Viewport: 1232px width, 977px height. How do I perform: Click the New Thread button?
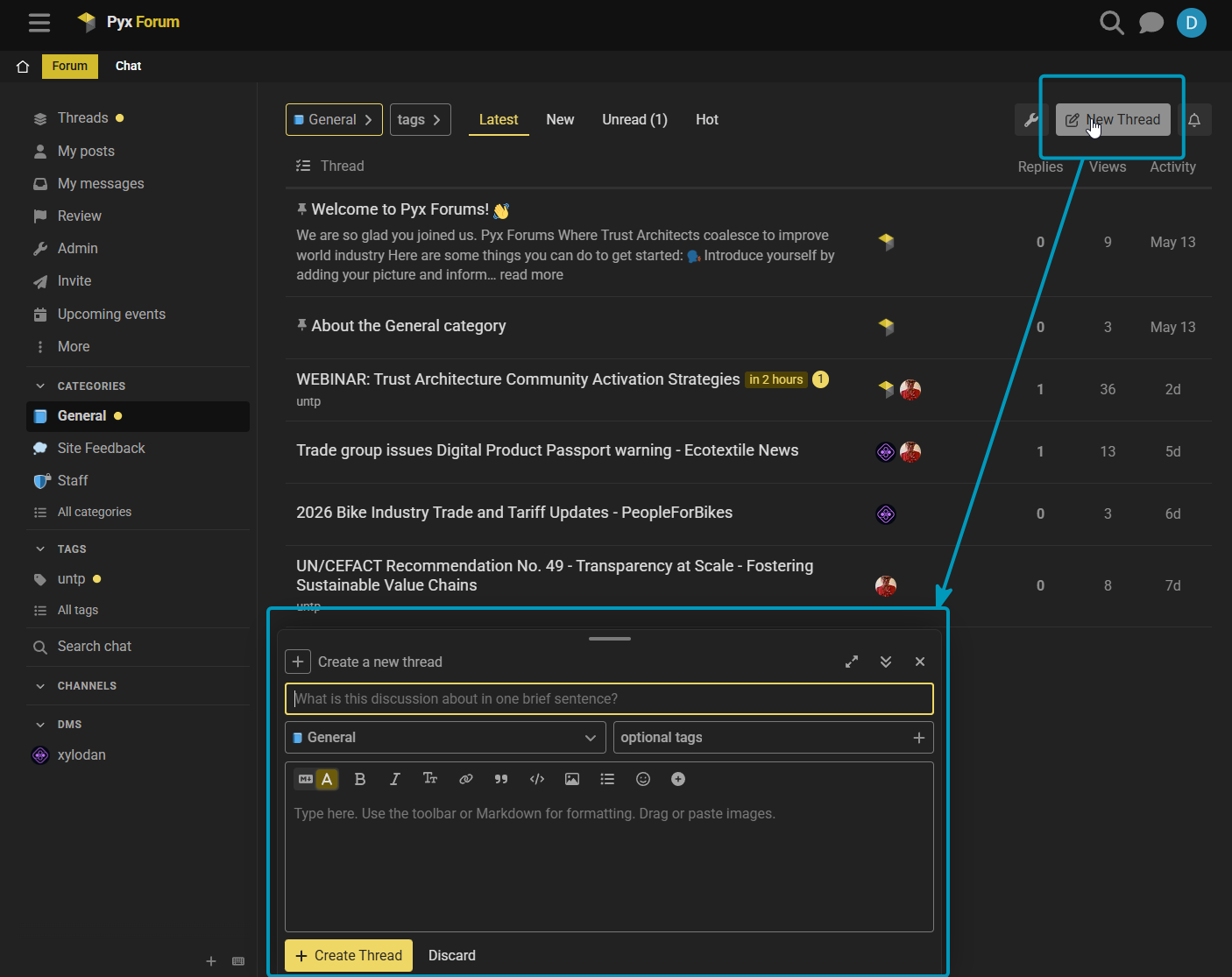point(1113,120)
